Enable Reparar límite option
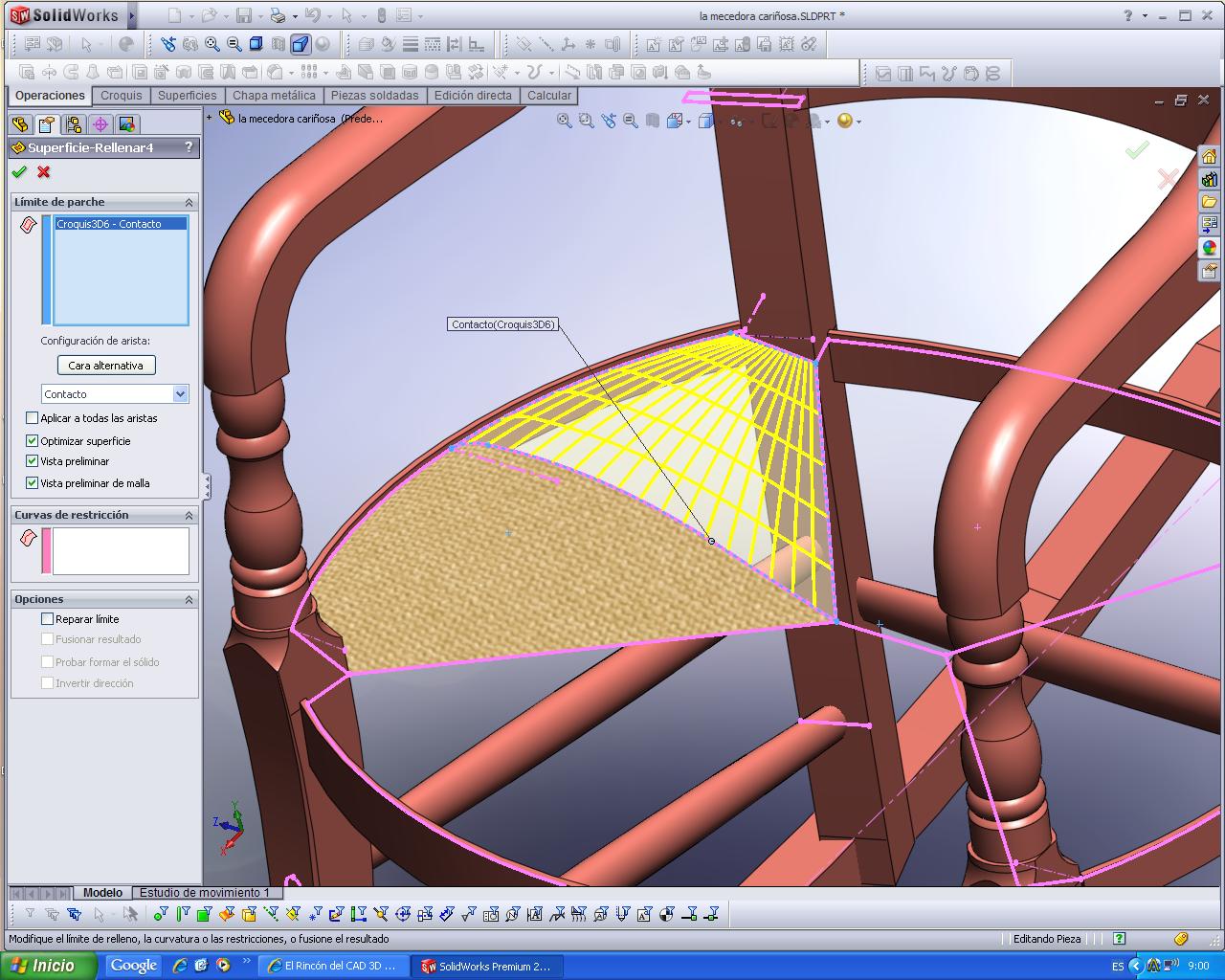The height and width of the screenshot is (980, 1225). [x=47, y=619]
